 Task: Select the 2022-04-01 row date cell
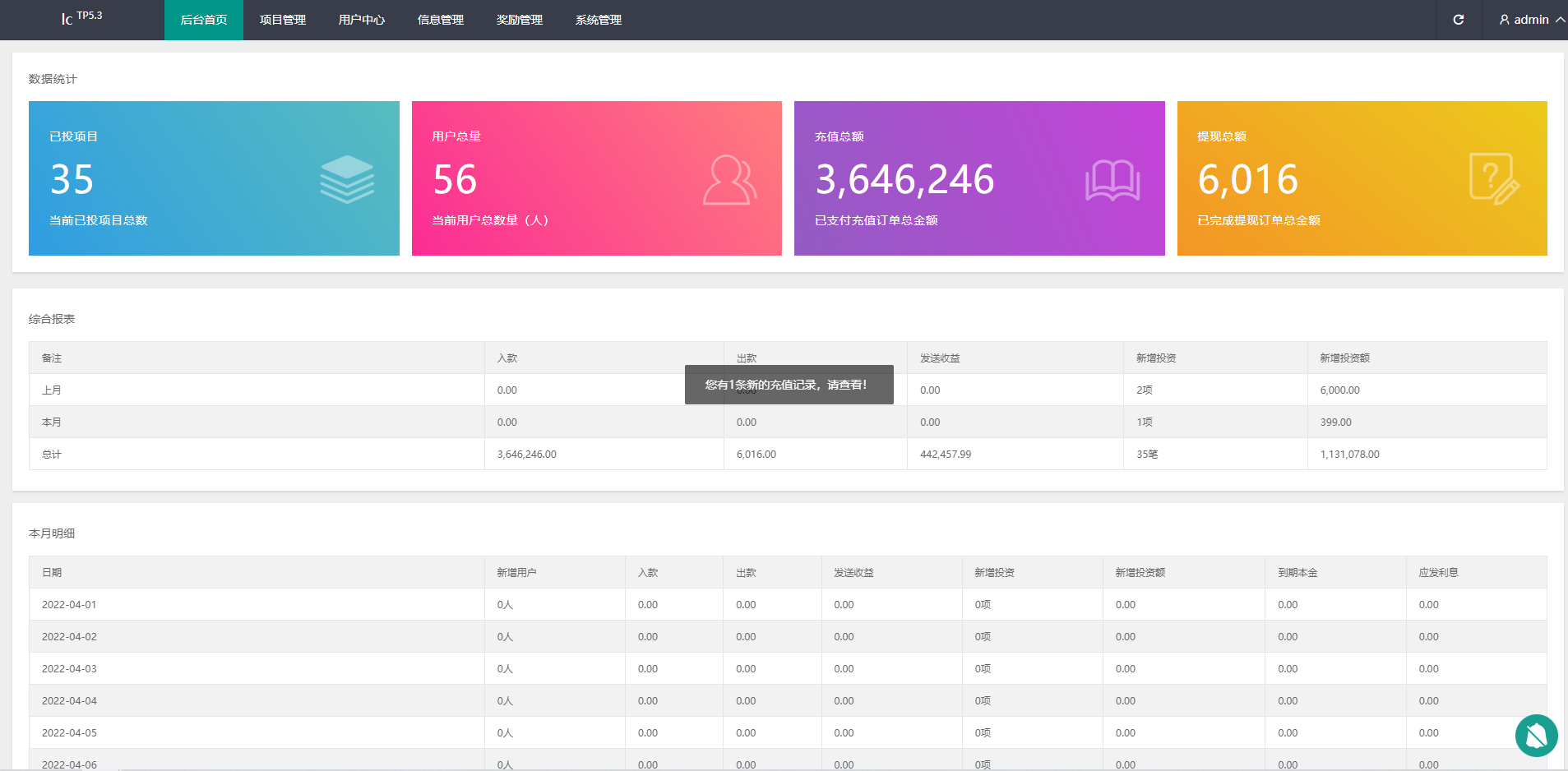tap(69, 605)
